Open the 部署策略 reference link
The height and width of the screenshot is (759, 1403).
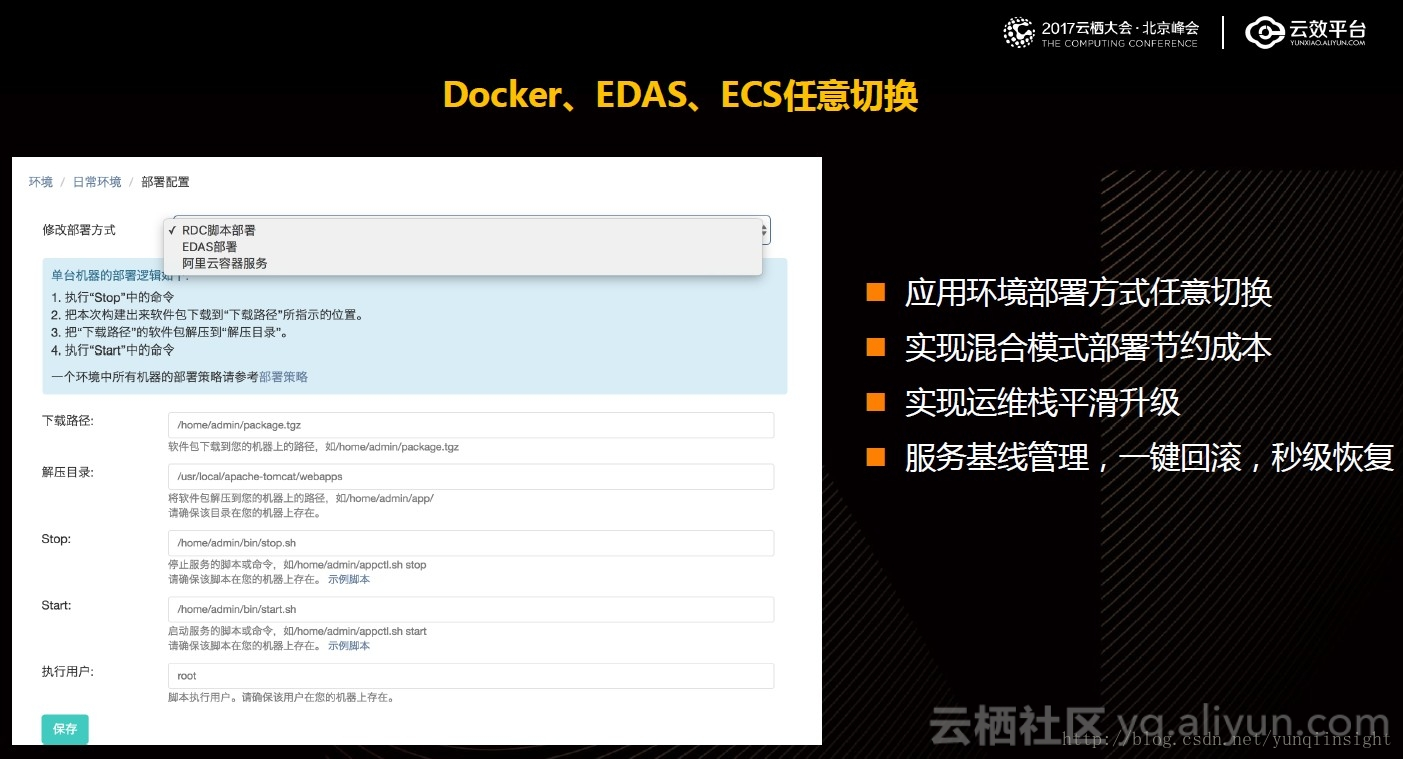284,377
